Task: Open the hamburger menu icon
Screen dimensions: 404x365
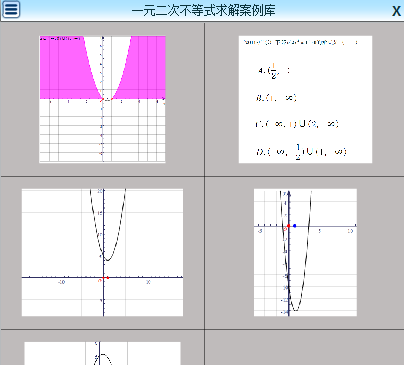Action: [11, 9]
